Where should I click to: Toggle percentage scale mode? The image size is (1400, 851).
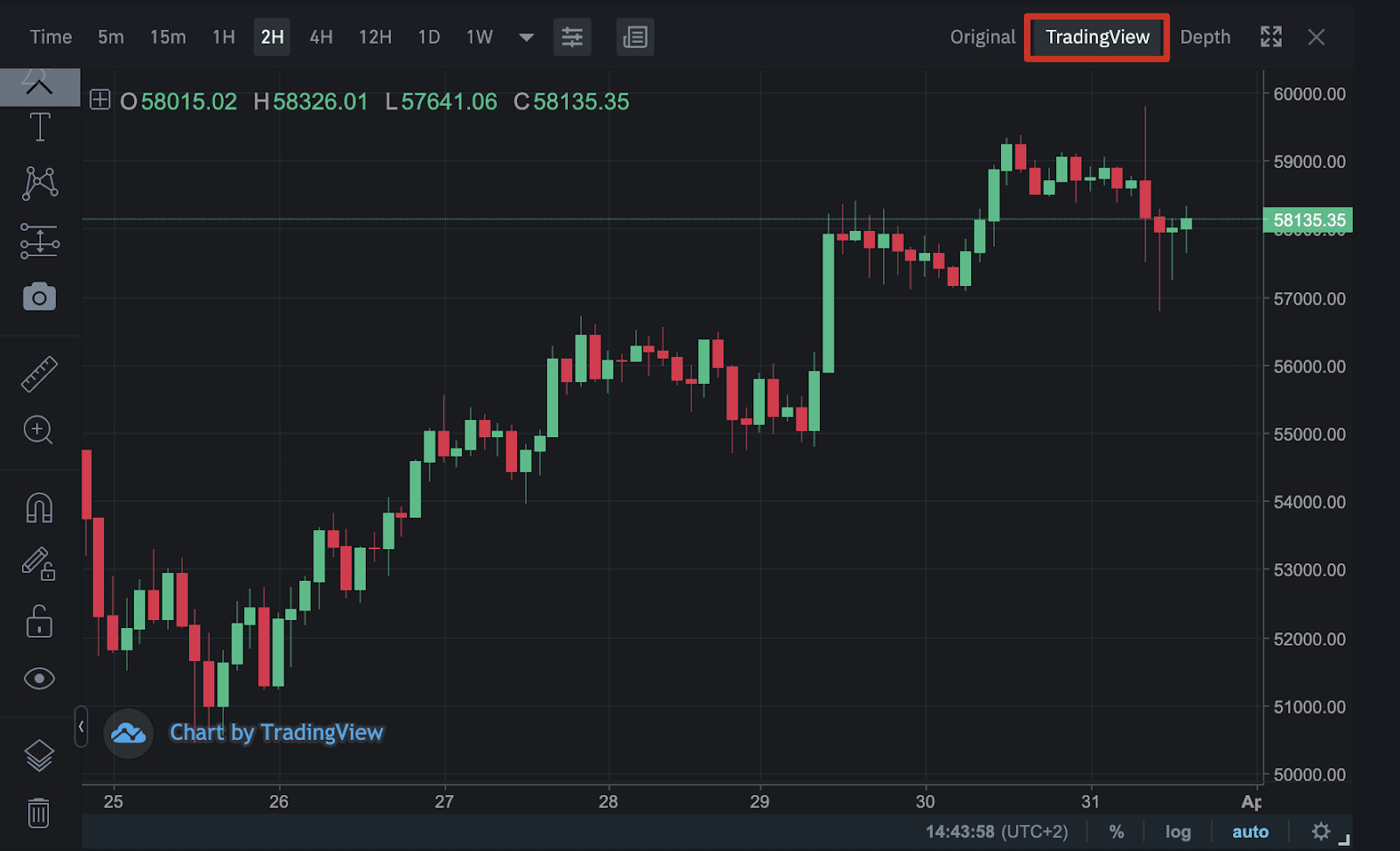click(x=1116, y=831)
